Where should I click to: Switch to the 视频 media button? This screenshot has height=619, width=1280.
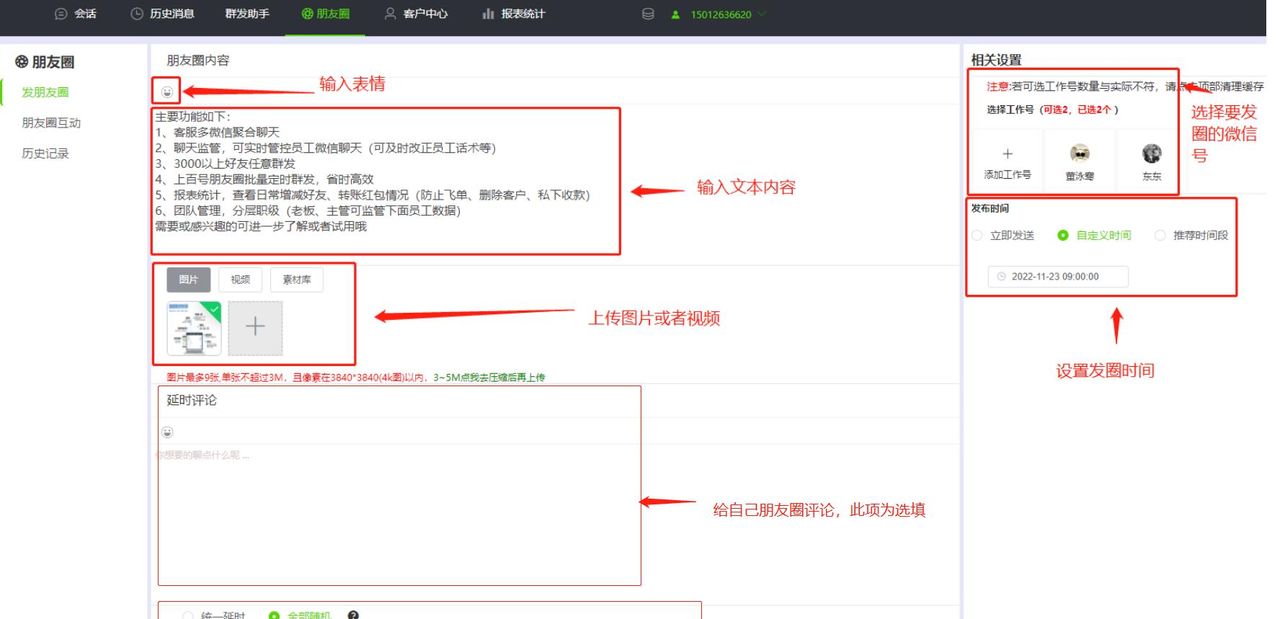click(x=241, y=279)
